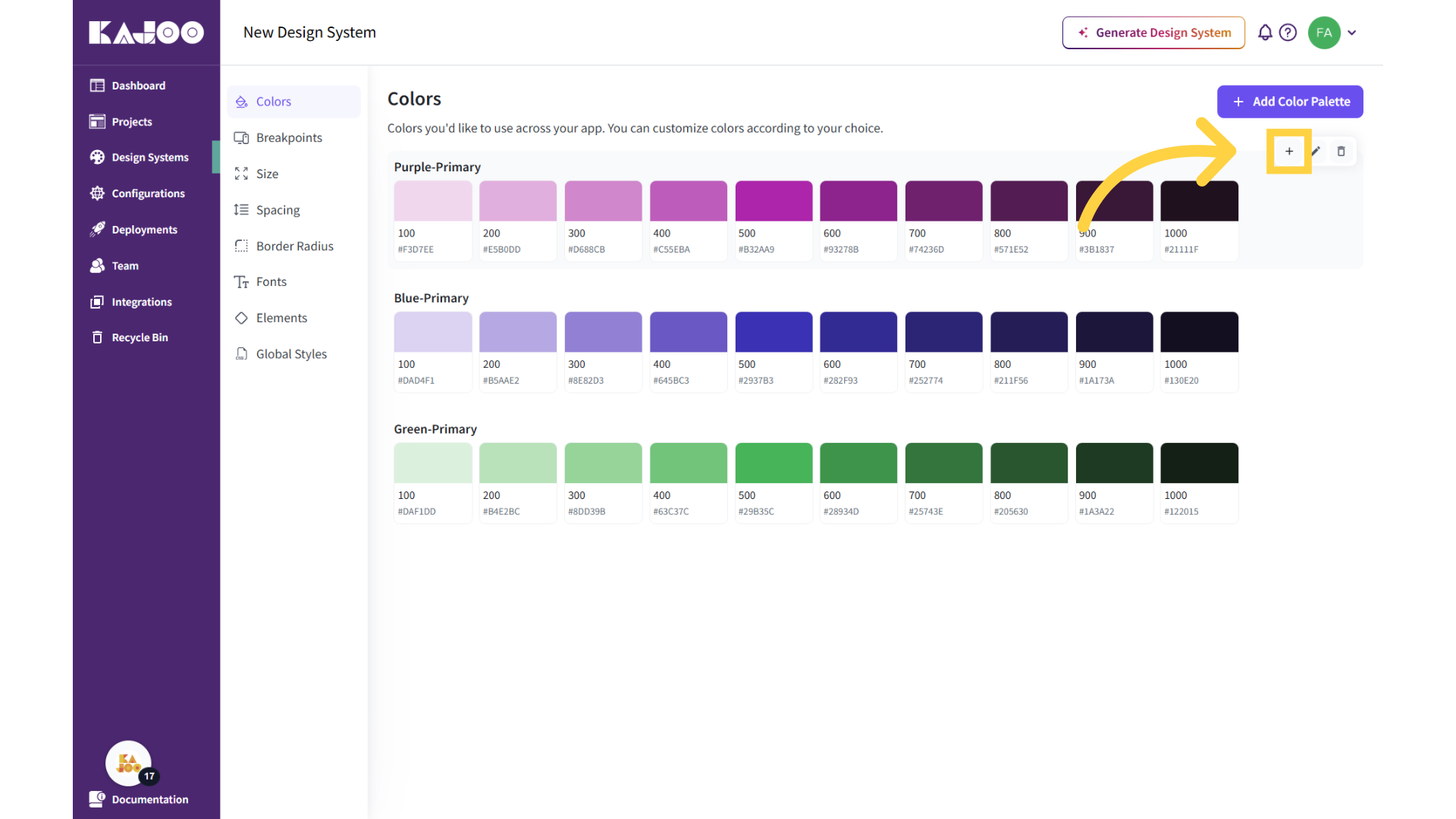
Task: Click the Blue-Primary palette title
Action: pyautogui.click(x=431, y=298)
